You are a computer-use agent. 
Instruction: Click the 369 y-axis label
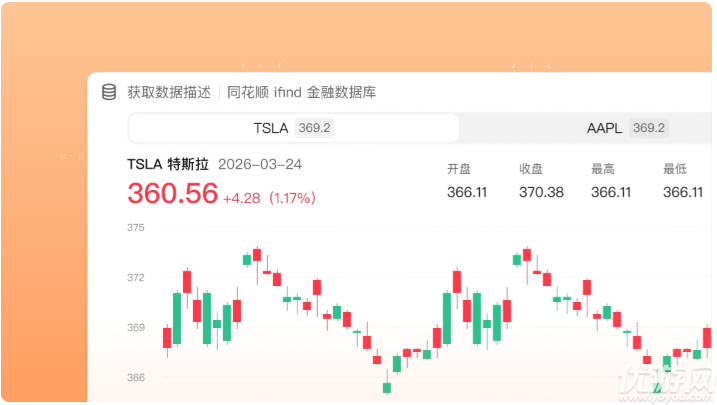pyautogui.click(x=136, y=327)
